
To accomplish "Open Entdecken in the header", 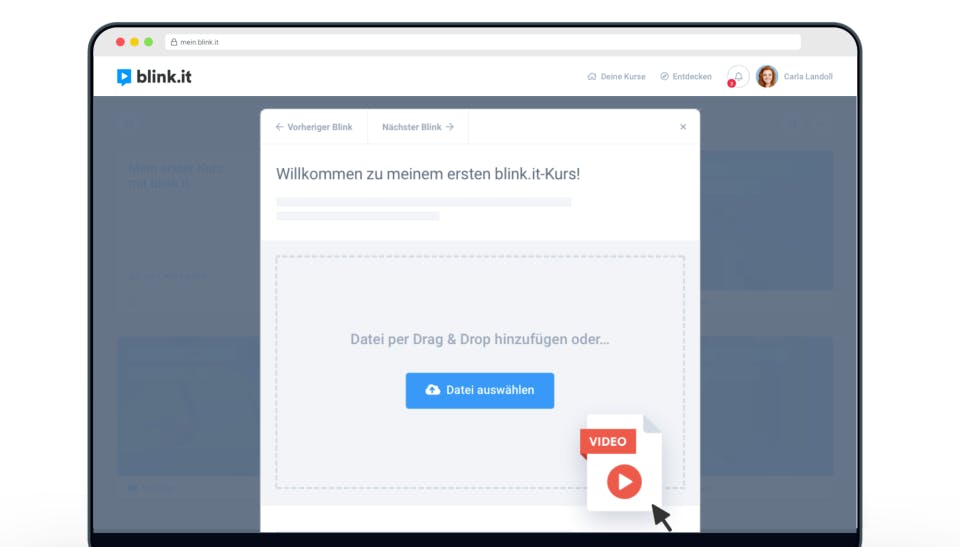I will pos(686,77).
